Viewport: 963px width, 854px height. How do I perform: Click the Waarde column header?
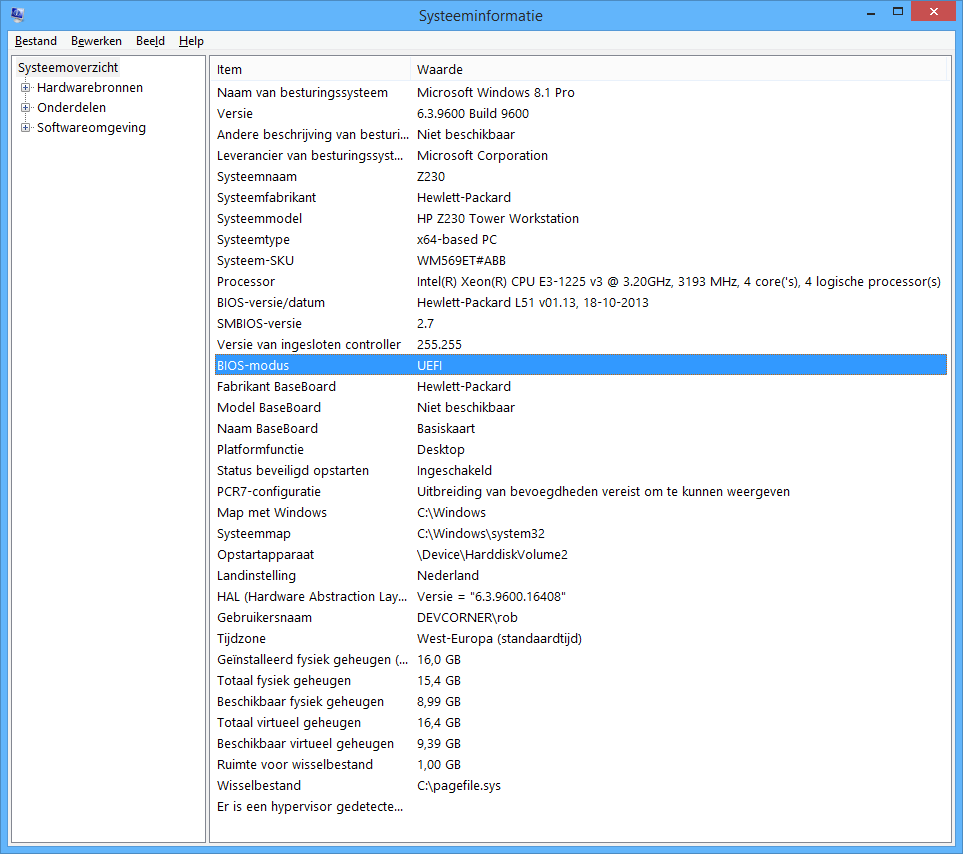pyautogui.click(x=679, y=69)
